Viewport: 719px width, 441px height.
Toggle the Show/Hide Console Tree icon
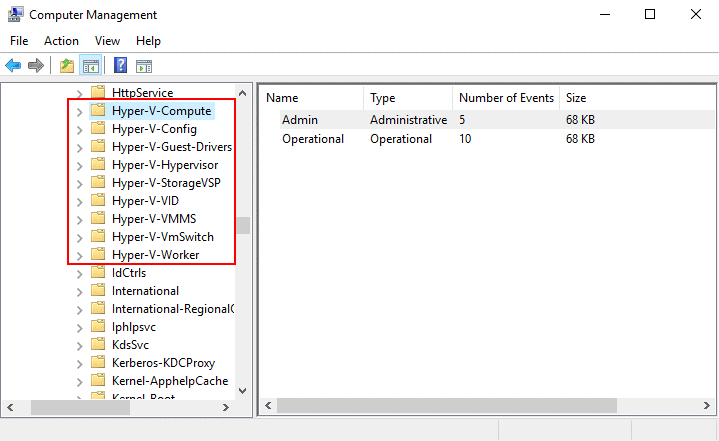tap(90, 66)
